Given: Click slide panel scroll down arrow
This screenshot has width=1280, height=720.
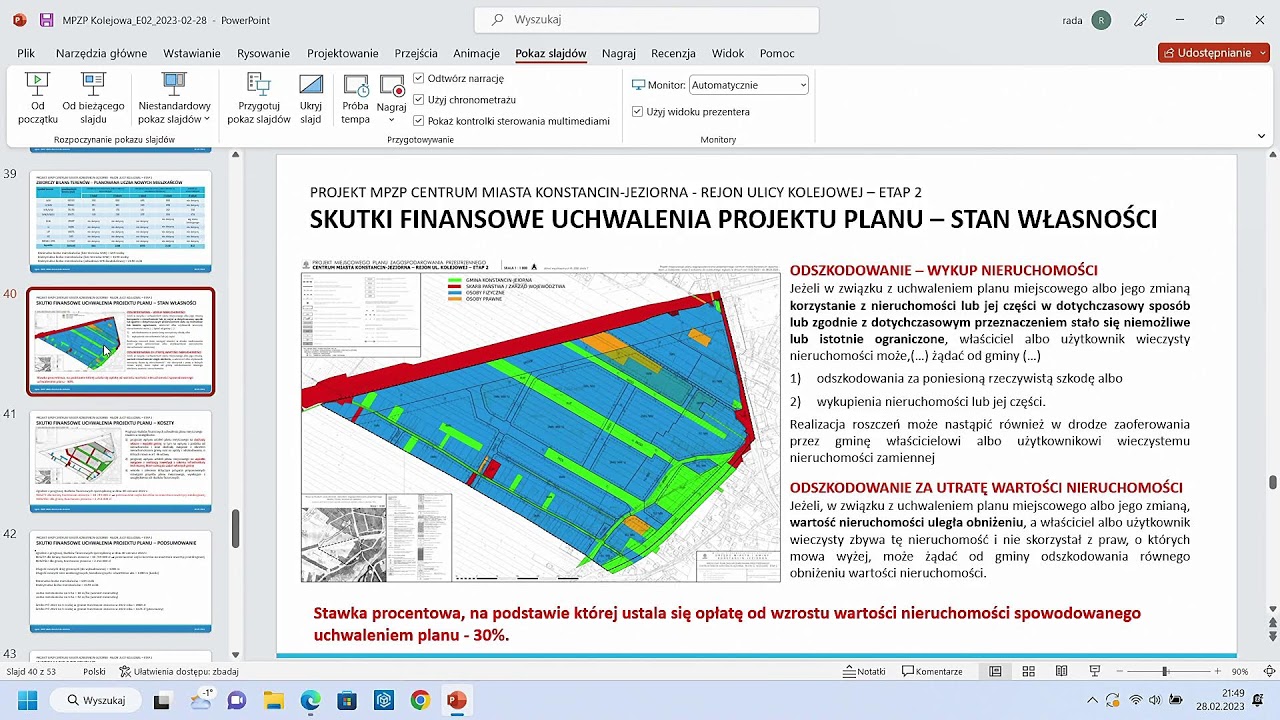Looking at the screenshot, I should (236, 654).
